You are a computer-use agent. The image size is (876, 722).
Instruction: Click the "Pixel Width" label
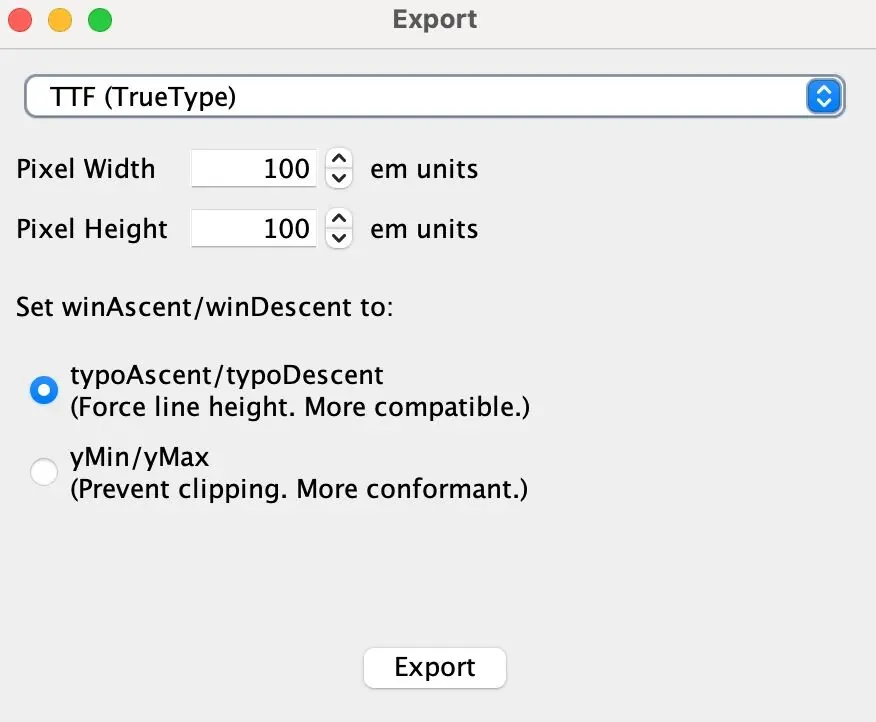[85, 169]
